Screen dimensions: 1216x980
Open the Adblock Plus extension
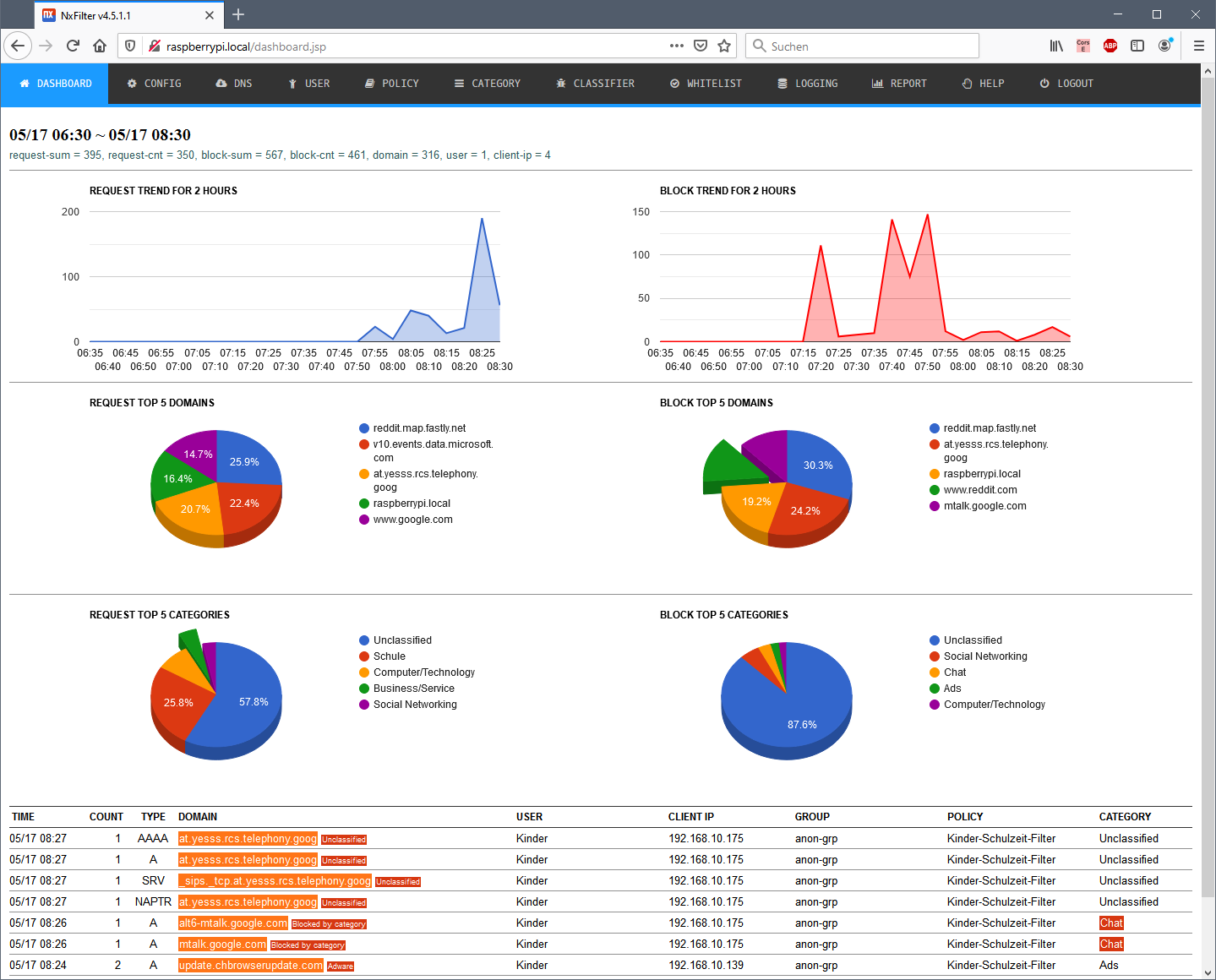(1110, 46)
